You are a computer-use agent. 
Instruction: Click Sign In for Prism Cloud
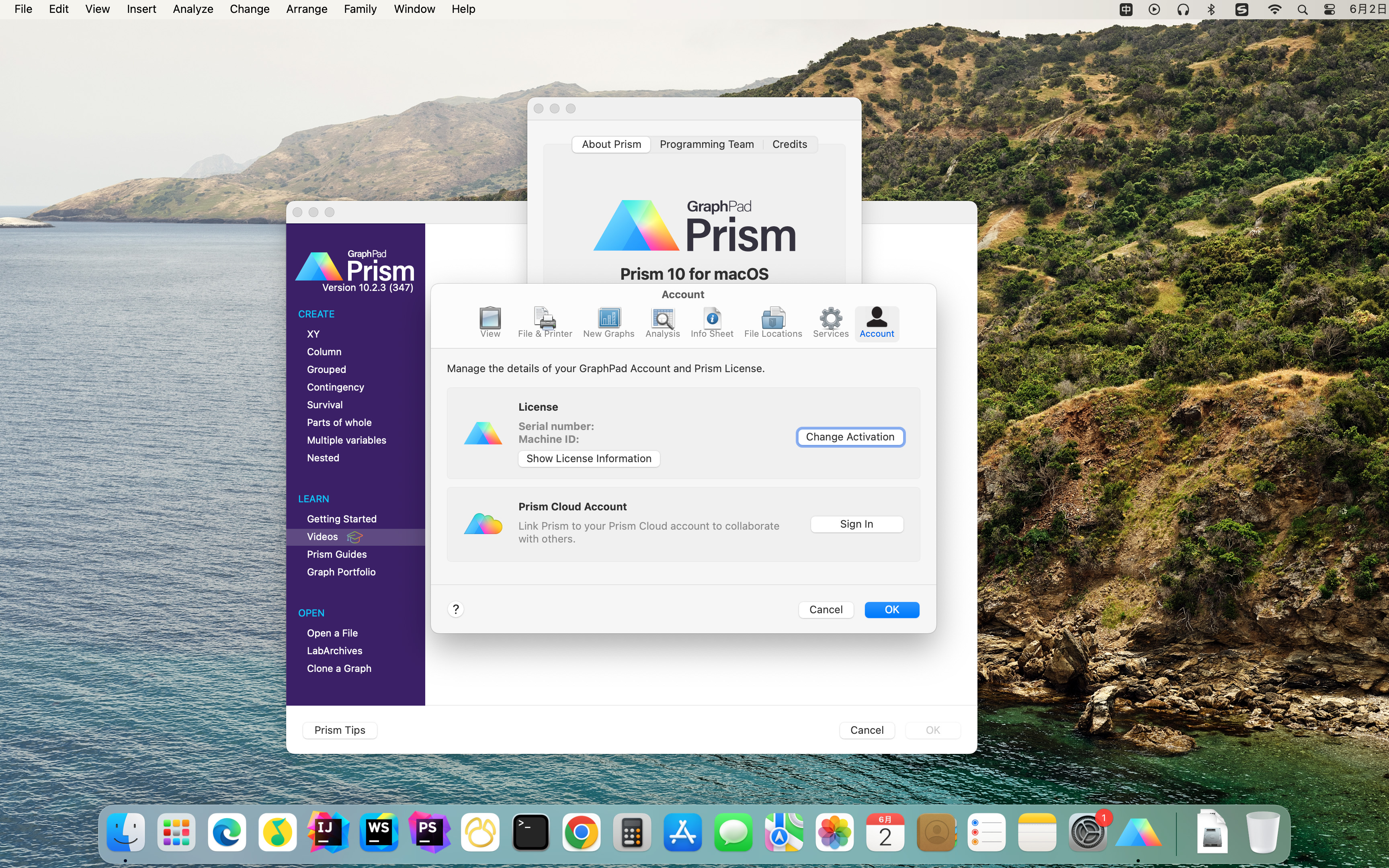click(x=856, y=524)
